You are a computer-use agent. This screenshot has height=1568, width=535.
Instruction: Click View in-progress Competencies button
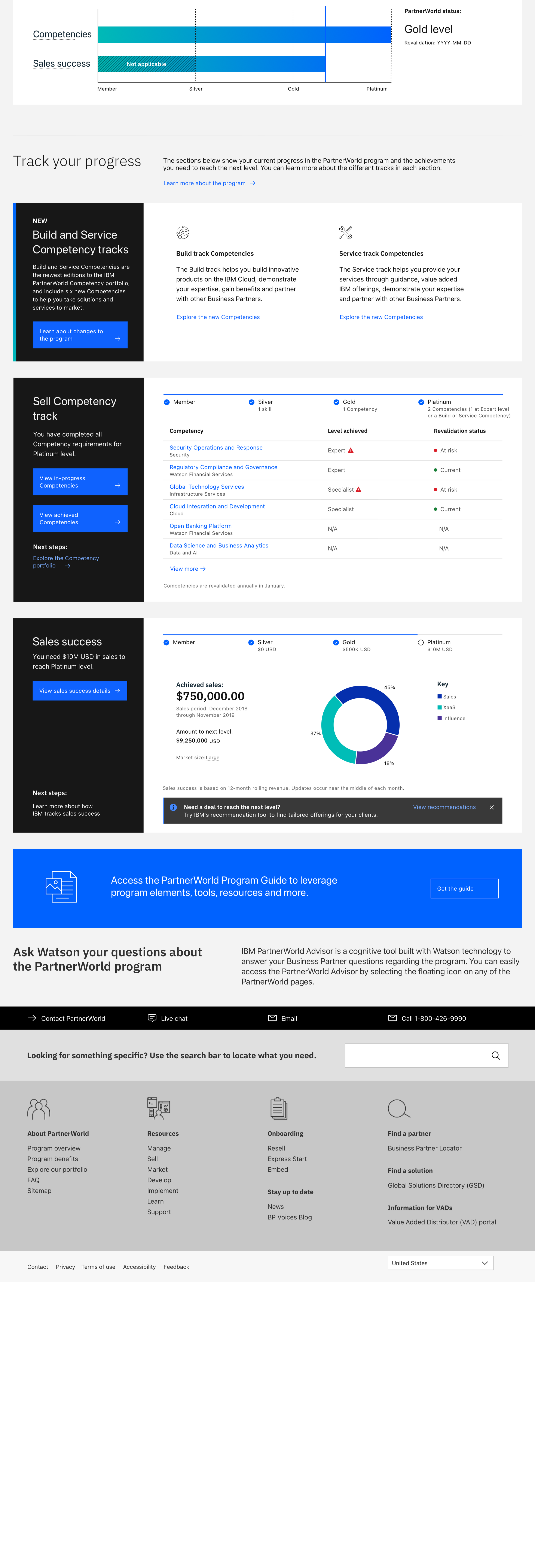click(80, 482)
